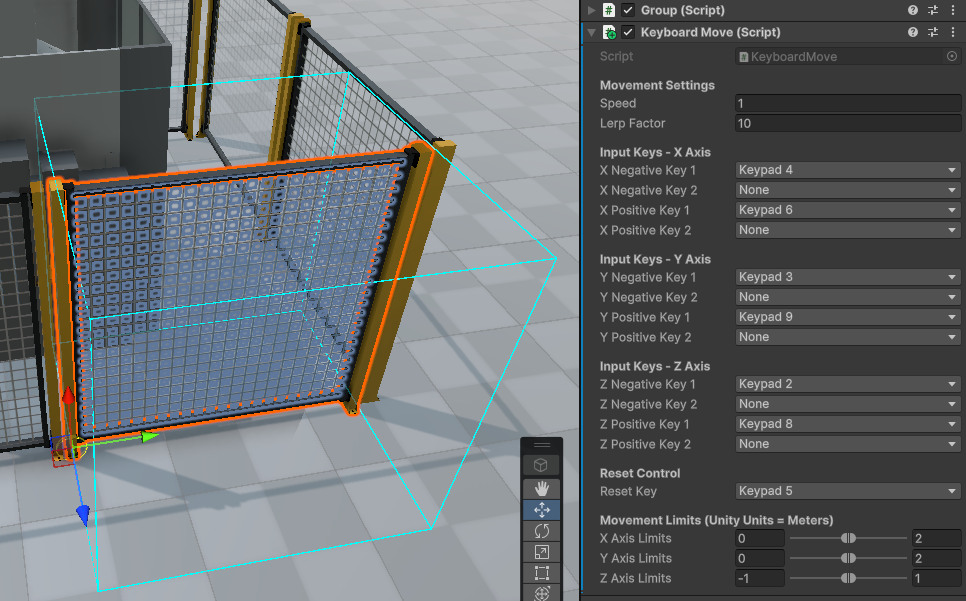Viewport: 966px width, 601px height.
Task: Disable the Keyboard Move (Script) component
Action: 627,31
